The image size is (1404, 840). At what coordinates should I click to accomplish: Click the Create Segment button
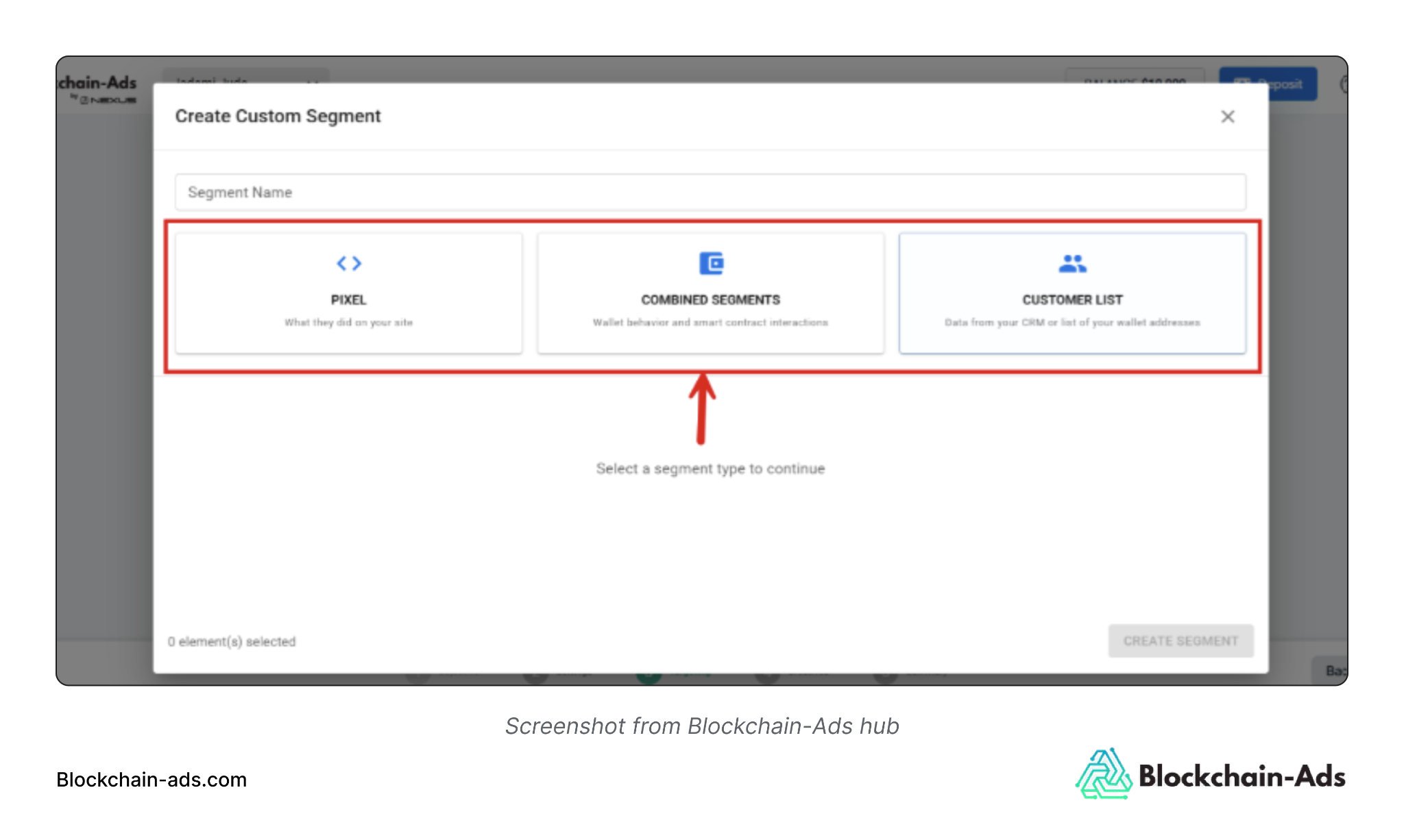click(x=1181, y=641)
